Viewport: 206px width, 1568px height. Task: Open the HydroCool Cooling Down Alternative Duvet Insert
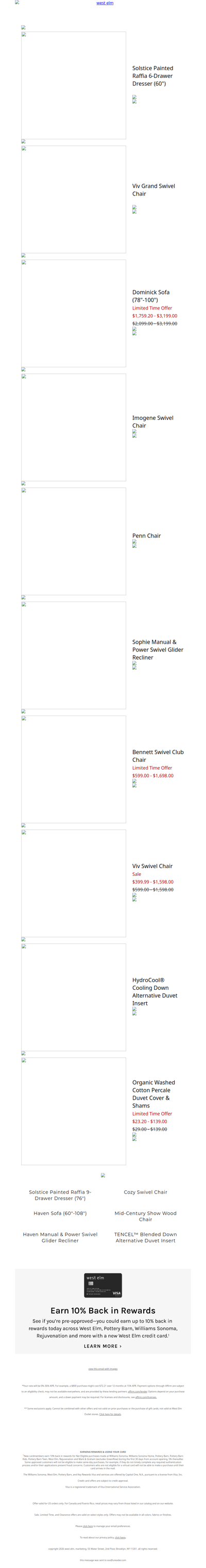[x=155, y=991]
